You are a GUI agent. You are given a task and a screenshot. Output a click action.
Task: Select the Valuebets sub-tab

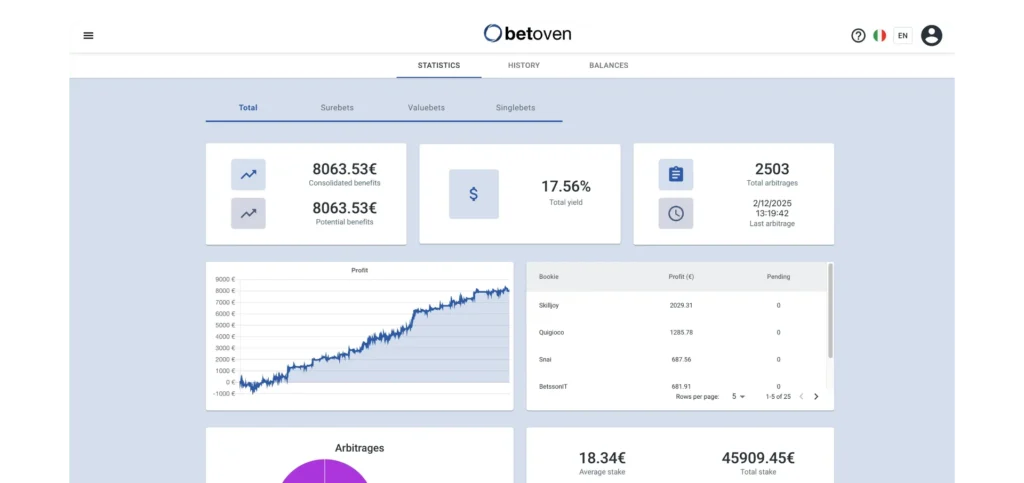pos(426,107)
